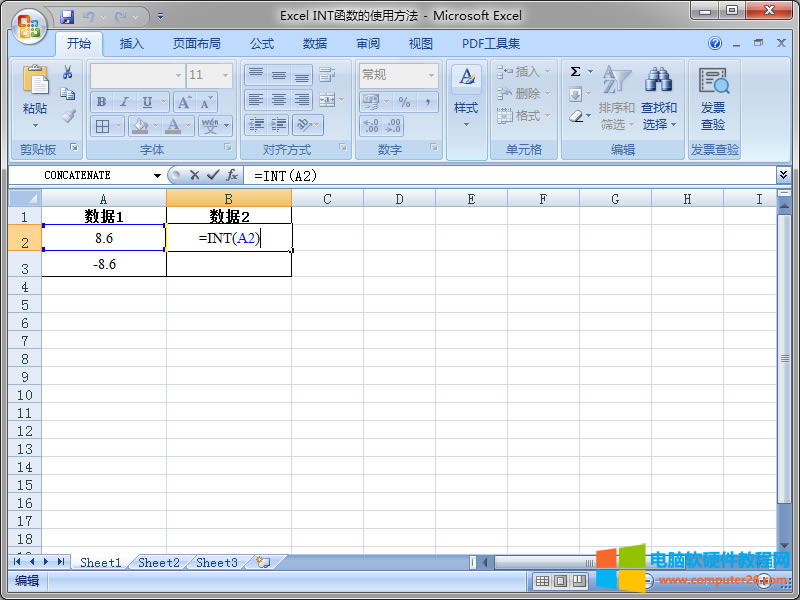Cancel formula entry with the X icon
Viewport: 800px width, 600px height.
(x=194, y=175)
